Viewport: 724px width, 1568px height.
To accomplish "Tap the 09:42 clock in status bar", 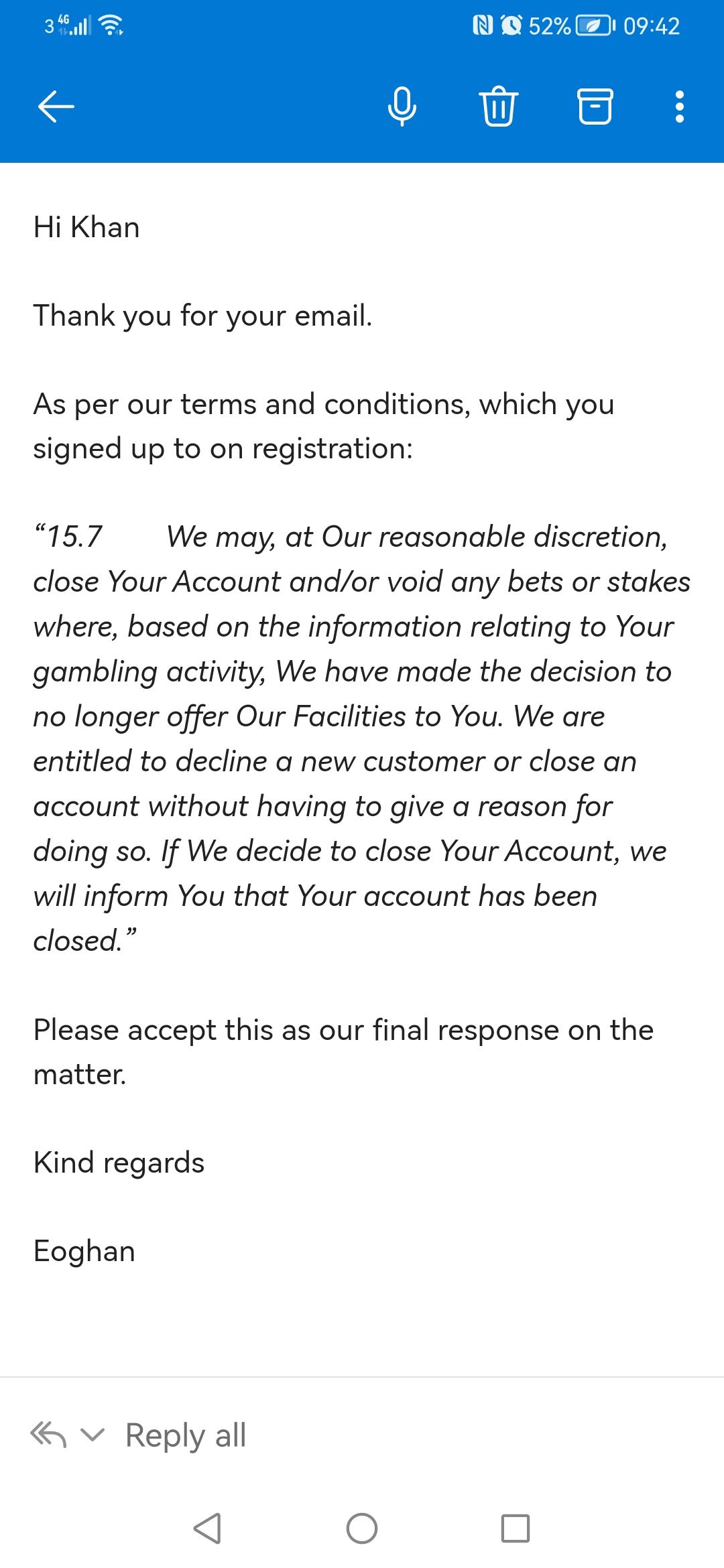I will point(651,26).
